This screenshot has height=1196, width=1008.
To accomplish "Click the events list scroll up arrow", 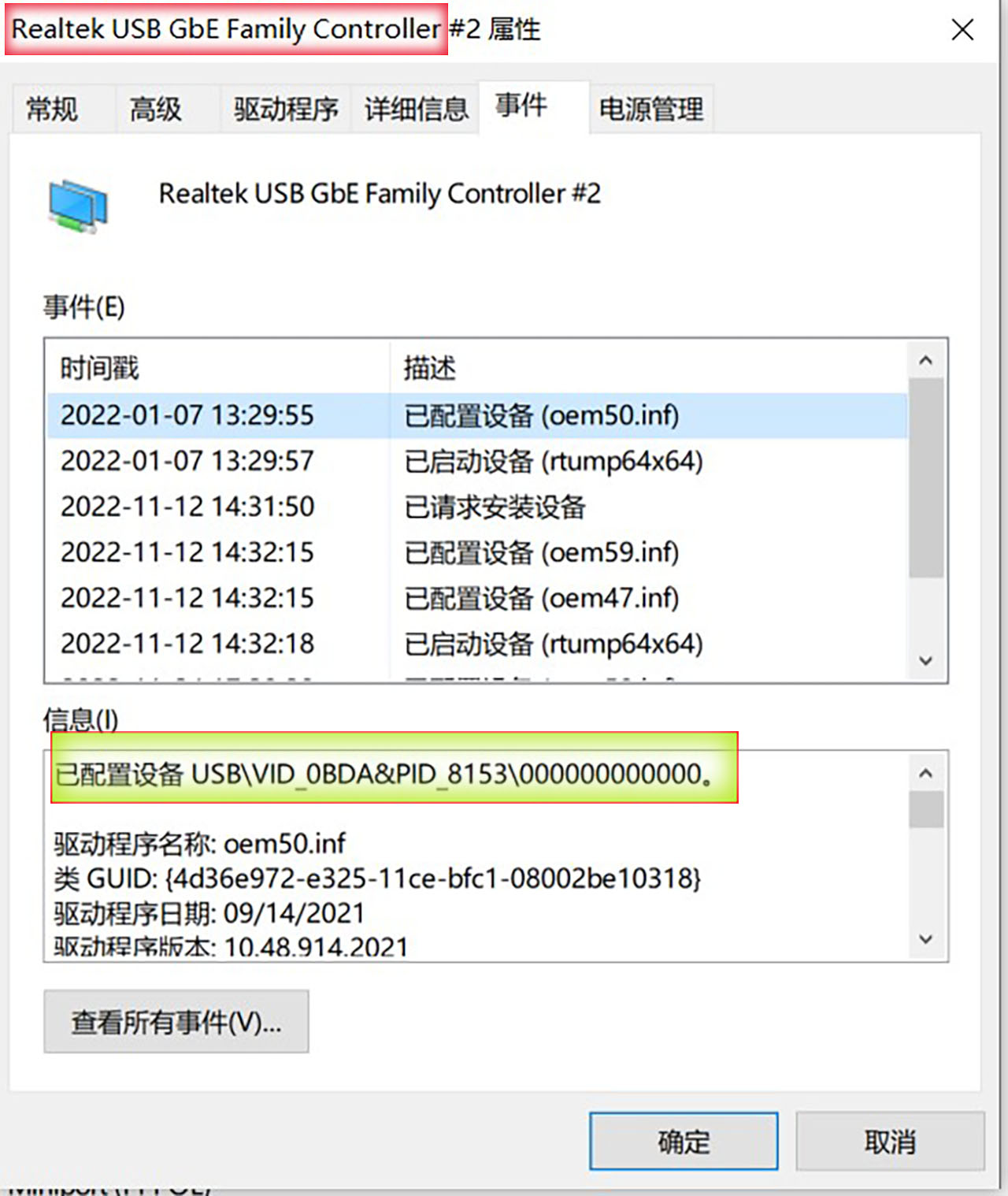I will 926,361.
